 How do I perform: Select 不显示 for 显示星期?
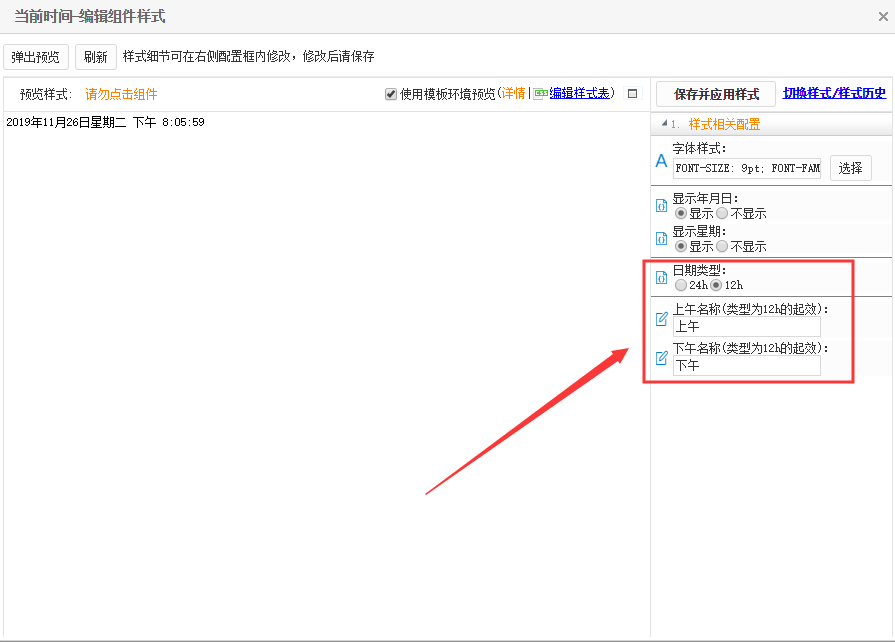(x=722, y=246)
